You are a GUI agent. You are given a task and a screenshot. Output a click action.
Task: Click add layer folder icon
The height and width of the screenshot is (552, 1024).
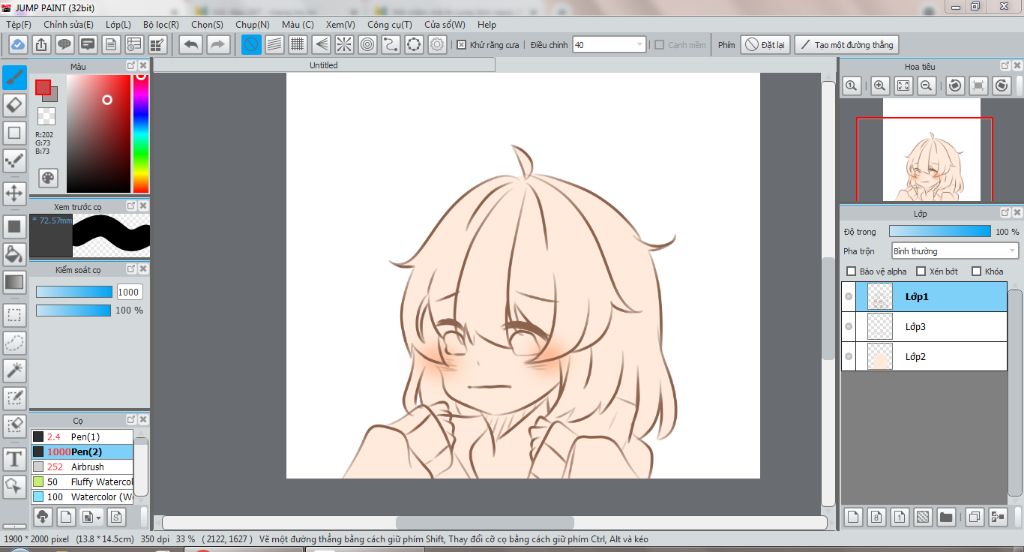click(x=946, y=517)
